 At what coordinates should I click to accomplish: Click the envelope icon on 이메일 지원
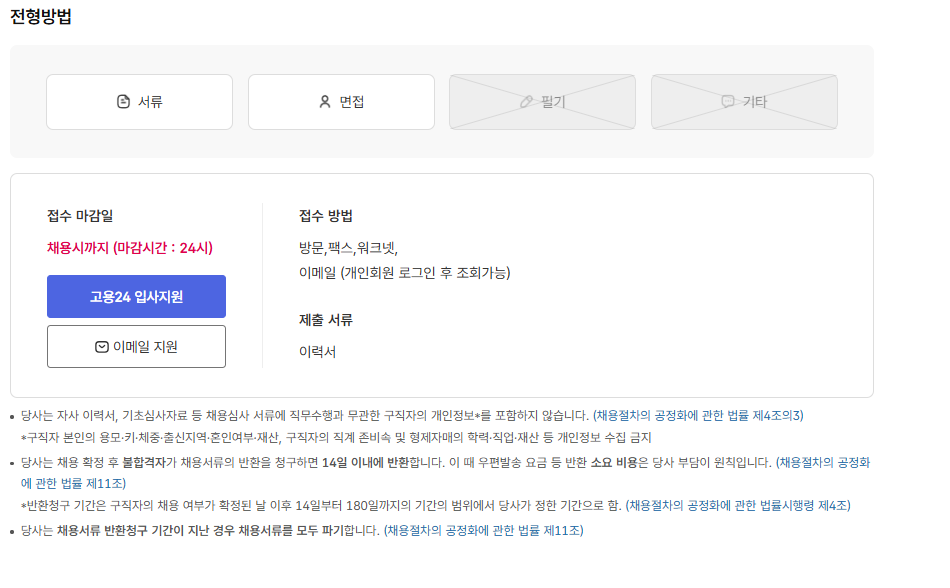(x=101, y=347)
